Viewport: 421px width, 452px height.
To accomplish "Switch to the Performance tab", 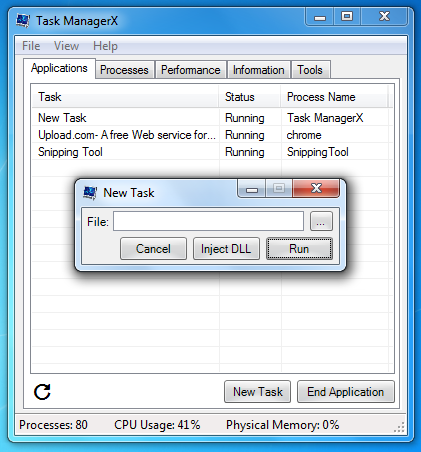I will pyautogui.click(x=191, y=70).
